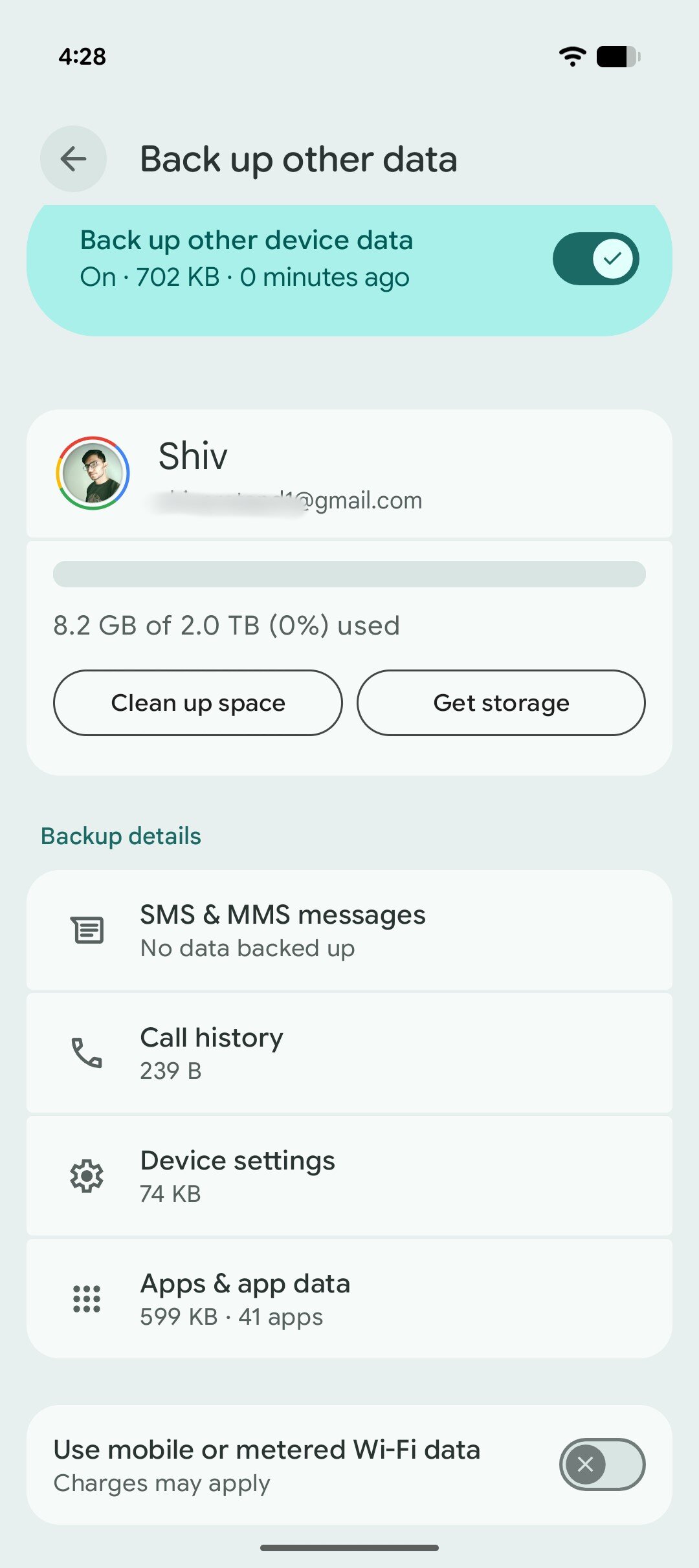The width and height of the screenshot is (699, 1568).
Task: Click the SMS & MMS messages icon
Action: point(88,930)
